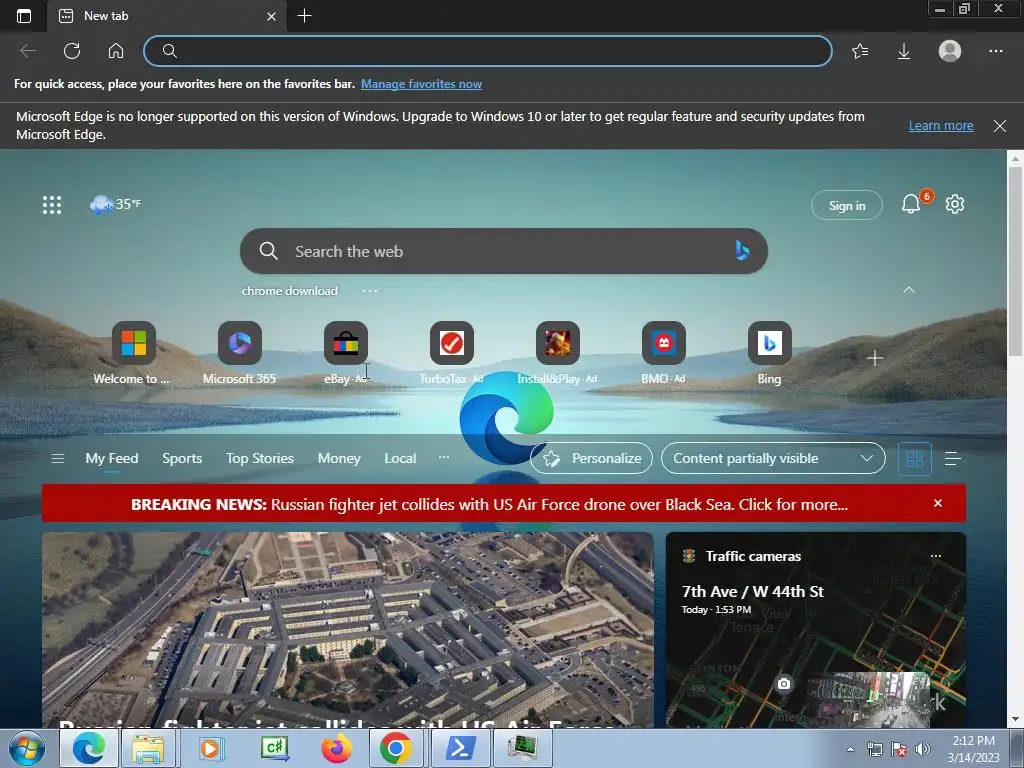Click the Personalize button
This screenshot has height=768, width=1024.
tap(591, 458)
